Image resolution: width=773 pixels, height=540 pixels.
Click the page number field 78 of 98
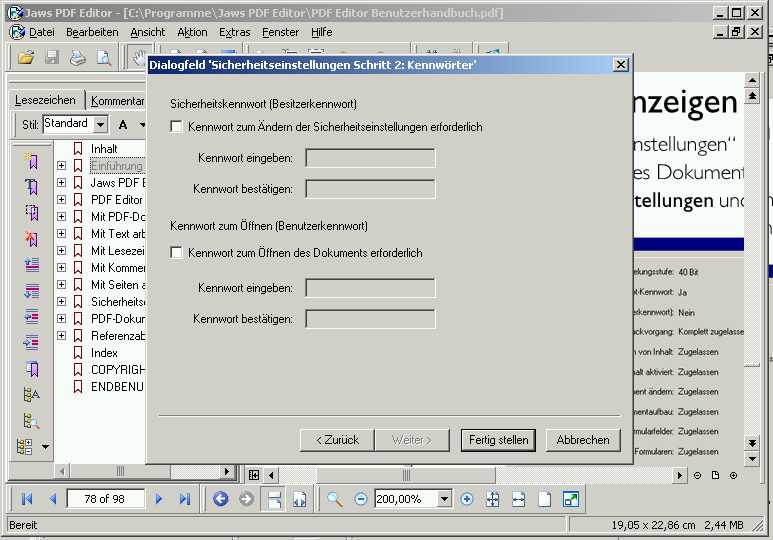pos(105,499)
